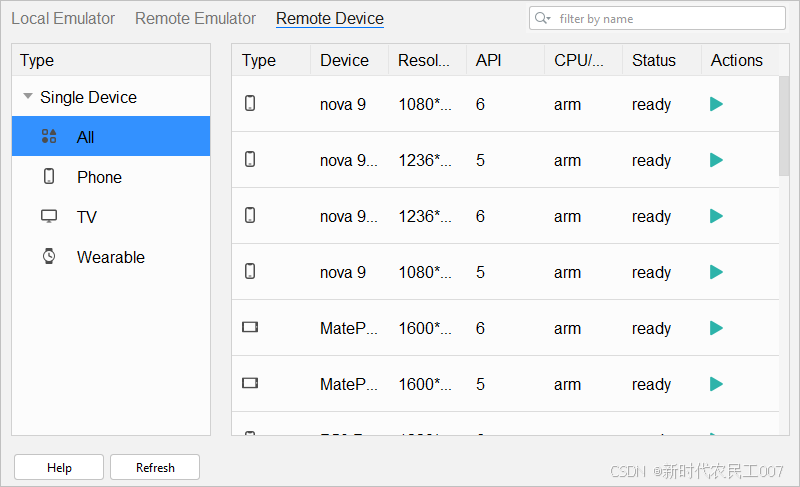Click the Wearable watch icon in sidebar

[x=49, y=256]
